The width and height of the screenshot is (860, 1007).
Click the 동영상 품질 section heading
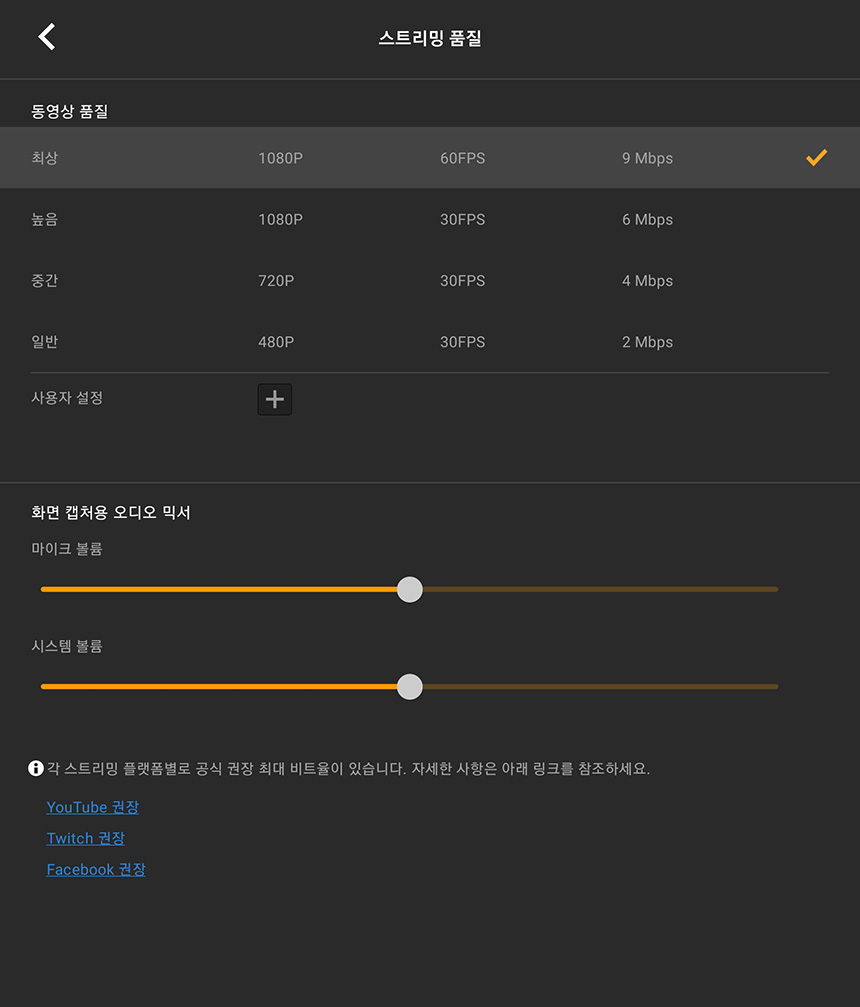pyautogui.click(x=69, y=111)
